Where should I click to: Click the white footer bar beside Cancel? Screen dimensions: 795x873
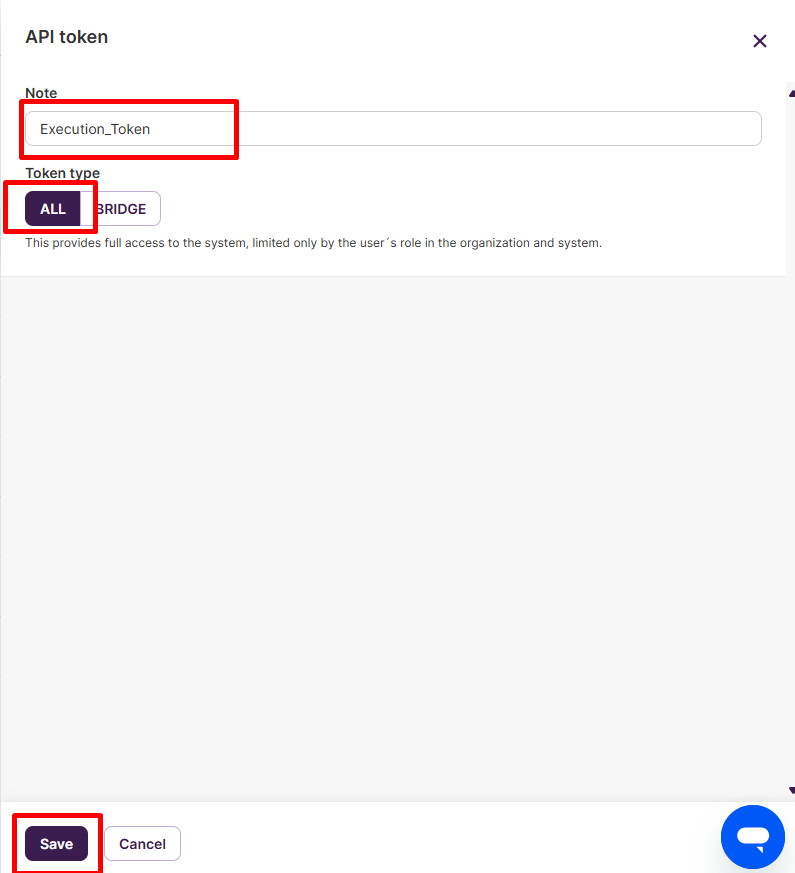[445, 840]
